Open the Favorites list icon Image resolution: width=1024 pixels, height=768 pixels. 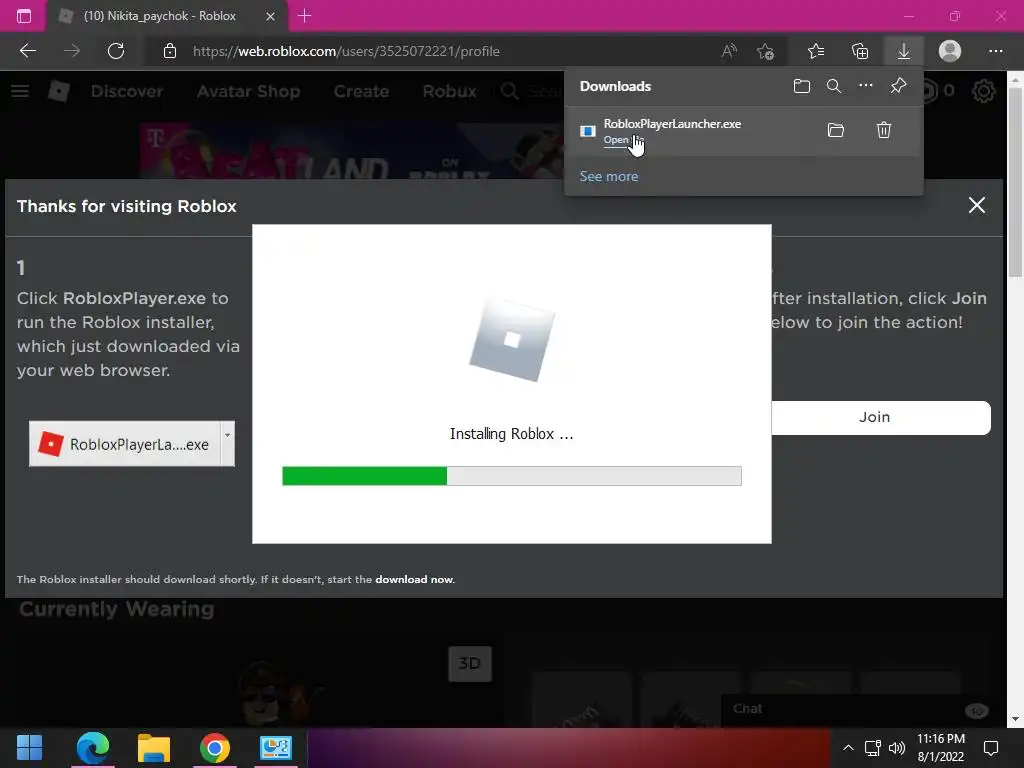tap(816, 51)
